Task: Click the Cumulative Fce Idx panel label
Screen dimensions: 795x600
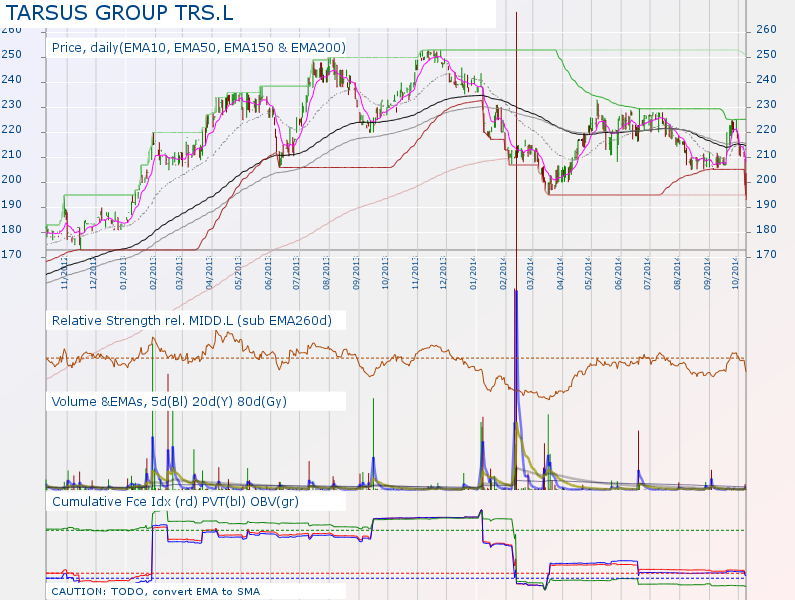Action: pos(175,500)
